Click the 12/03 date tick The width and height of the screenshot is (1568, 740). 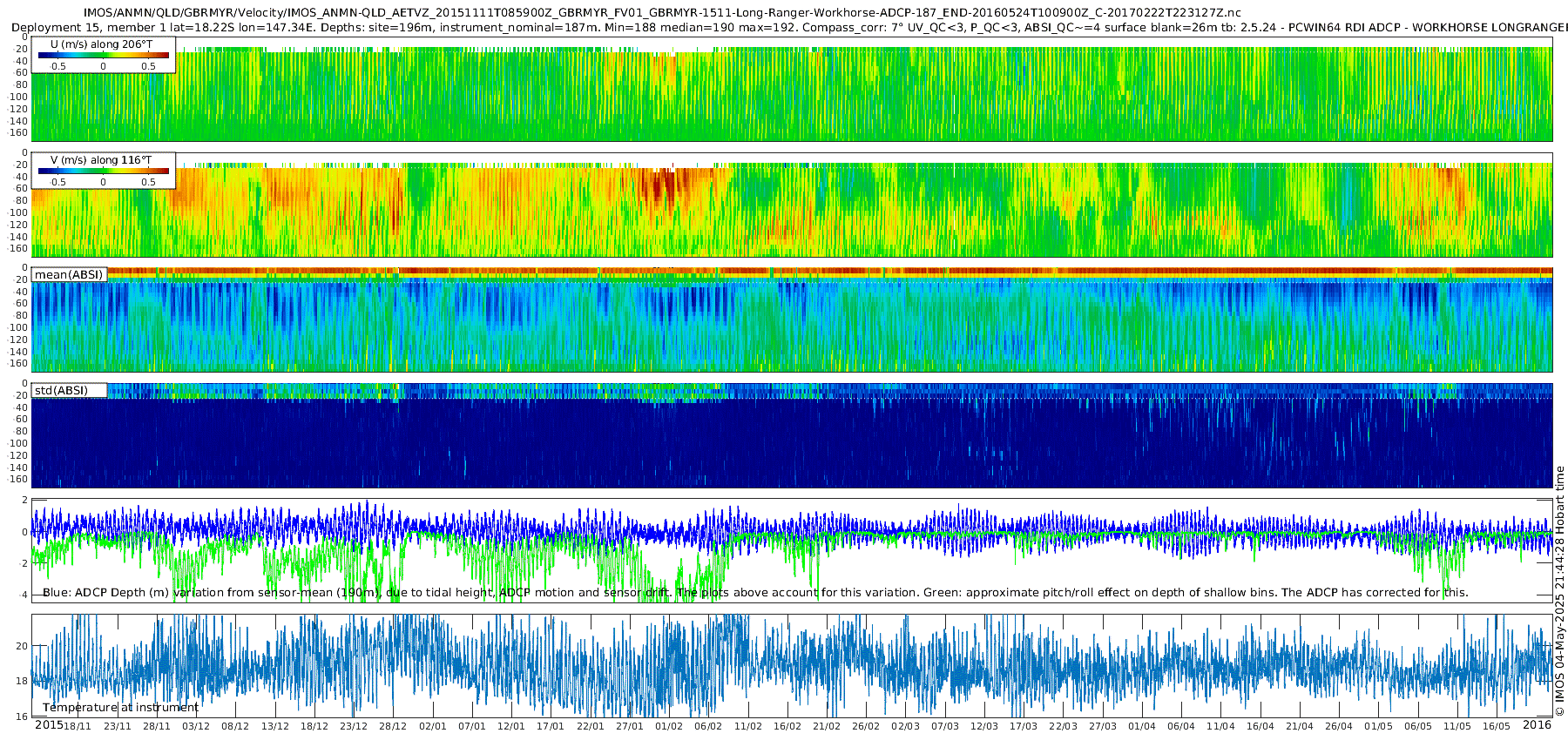tap(984, 726)
